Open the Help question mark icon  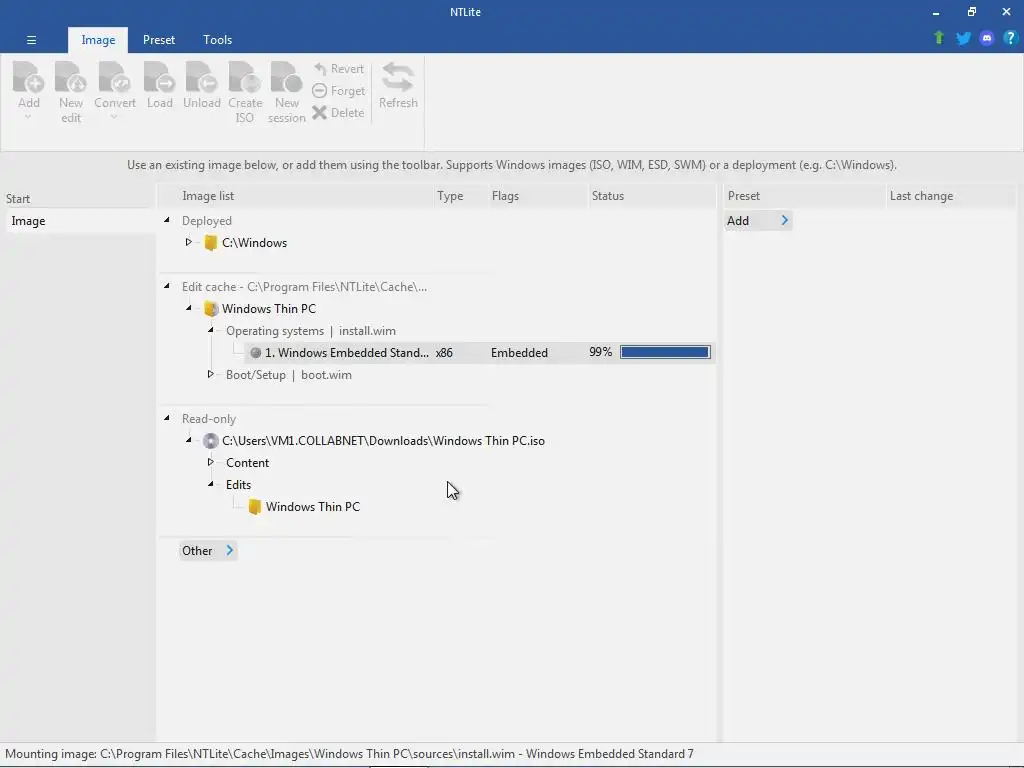click(1010, 38)
